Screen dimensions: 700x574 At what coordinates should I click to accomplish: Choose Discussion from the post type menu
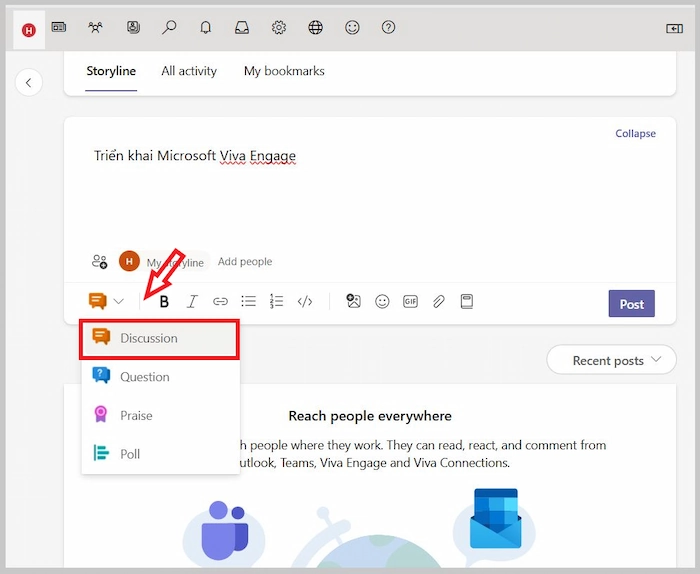[159, 339]
